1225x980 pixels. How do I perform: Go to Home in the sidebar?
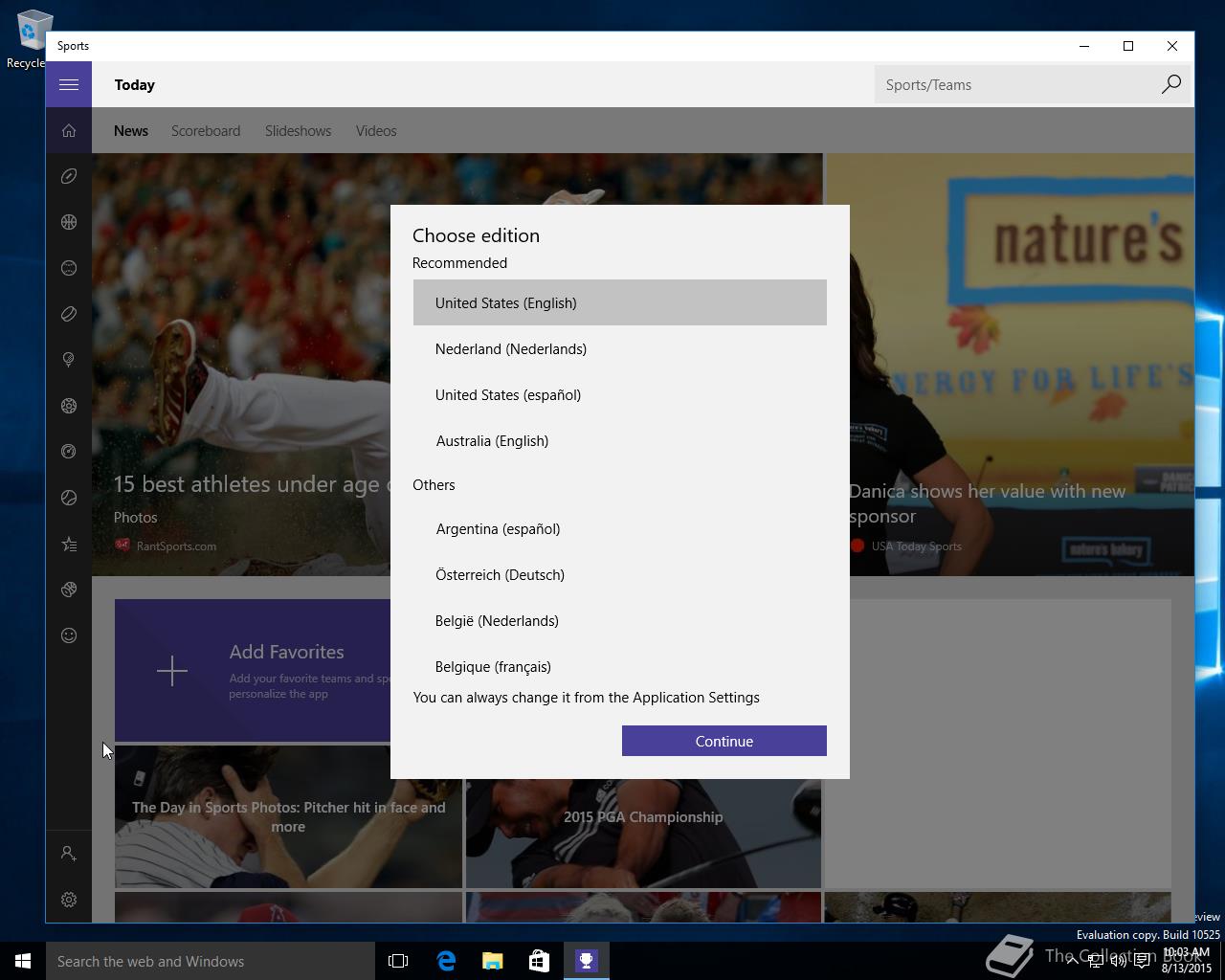point(69,130)
